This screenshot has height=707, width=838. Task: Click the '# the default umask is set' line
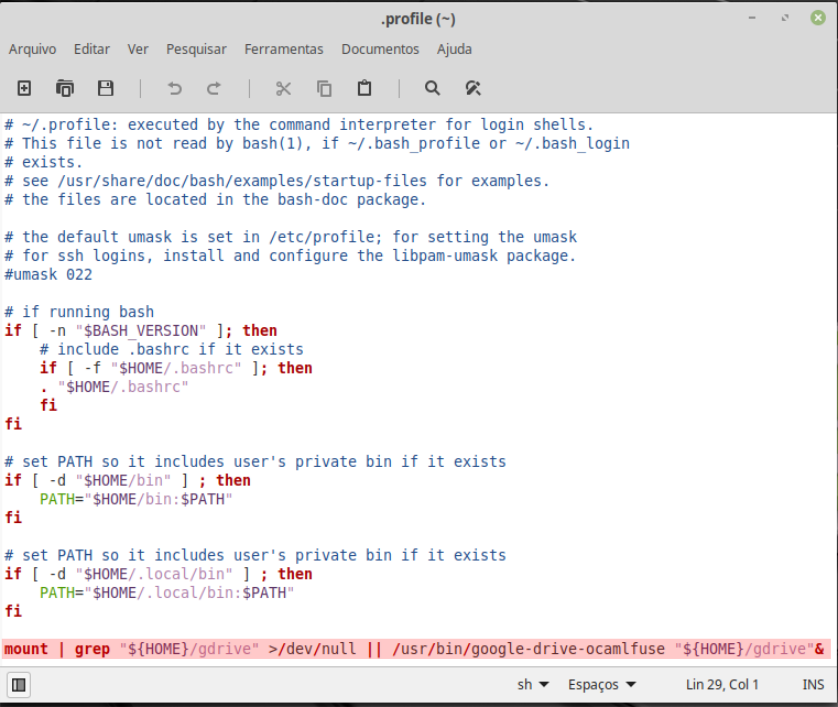coord(291,237)
